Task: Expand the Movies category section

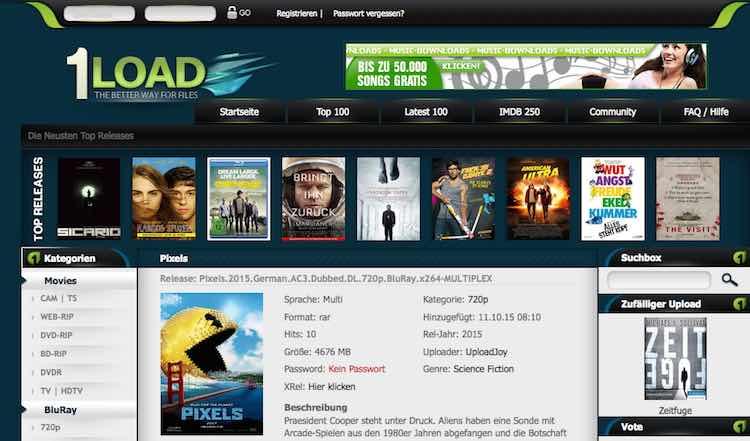Action: tap(60, 281)
